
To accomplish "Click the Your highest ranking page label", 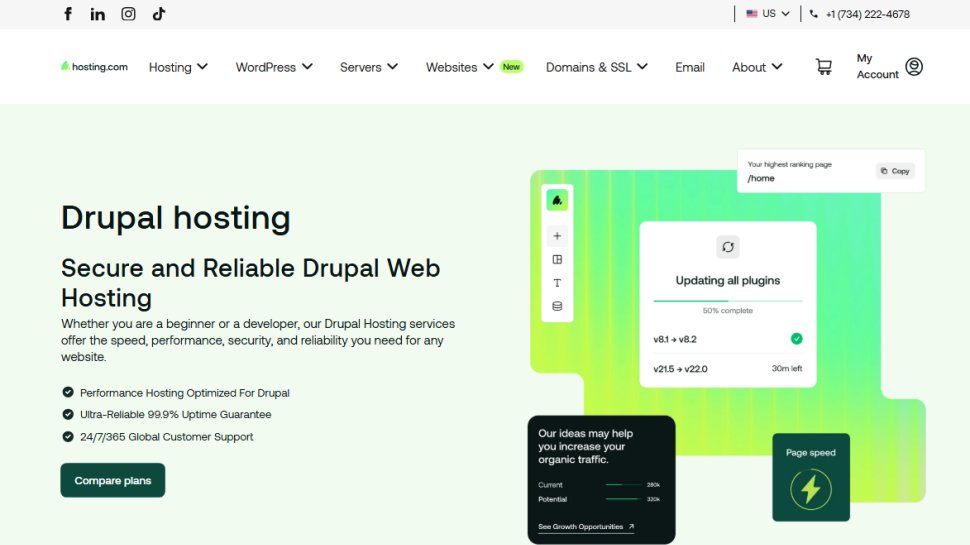I will coord(789,165).
